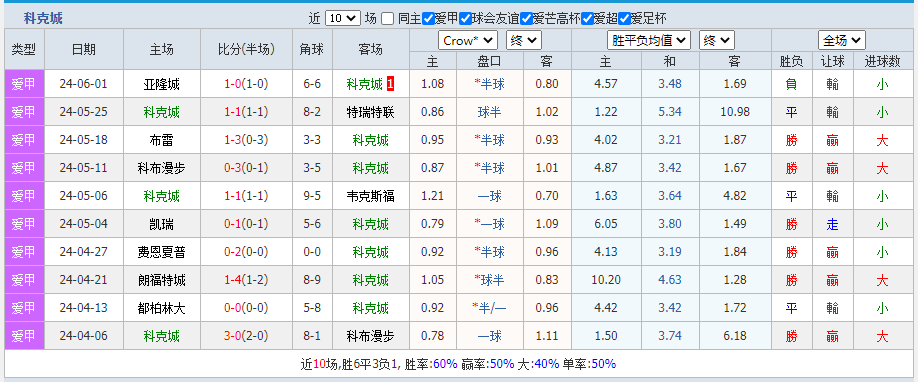The image size is (918, 382).
Task: Open away team 科布漫步 in 24-04-06 row
Action: point(371,336)
